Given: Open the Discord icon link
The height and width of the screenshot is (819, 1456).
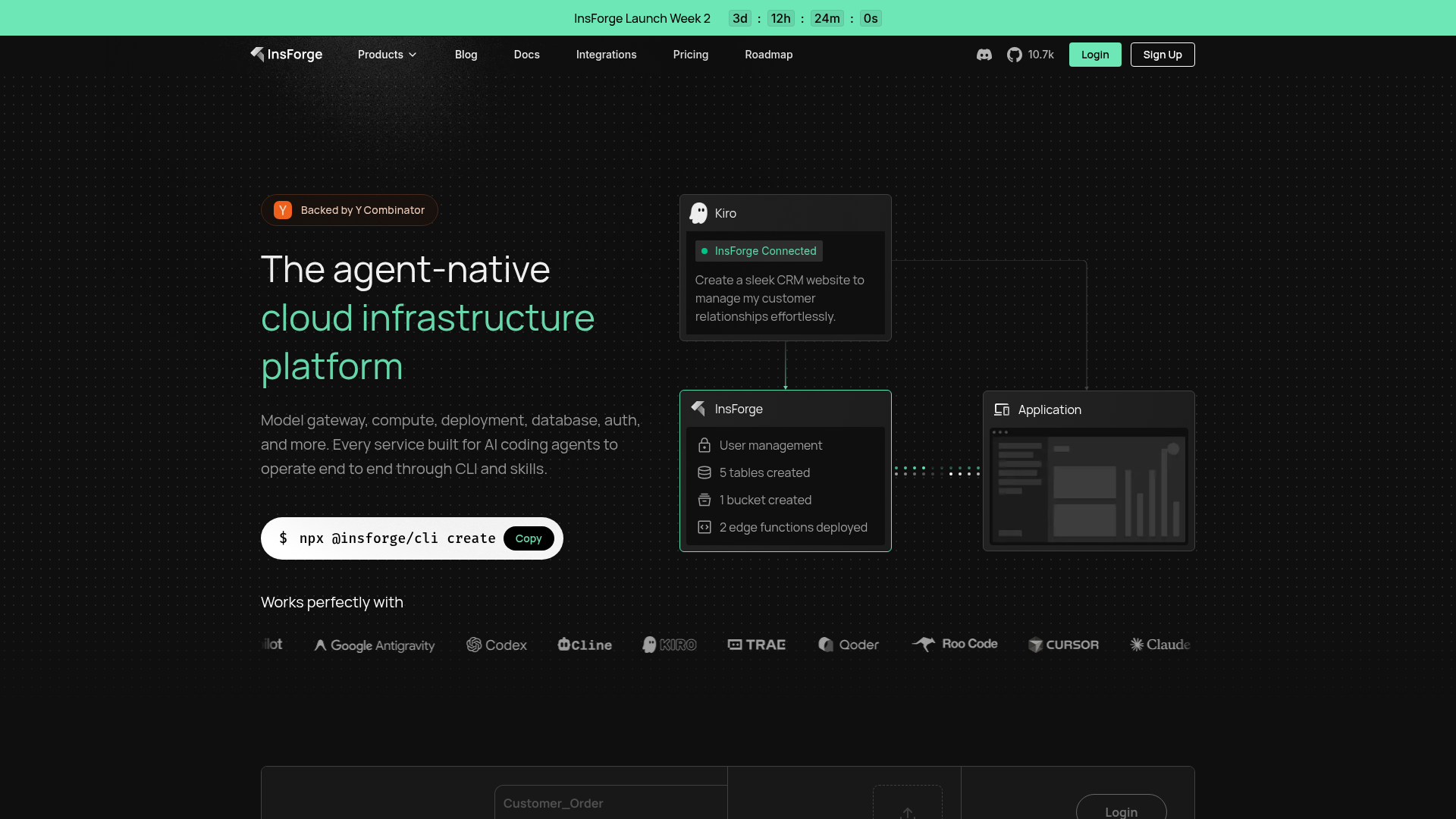Looking at the screenshot, I should tap(984, 55).
